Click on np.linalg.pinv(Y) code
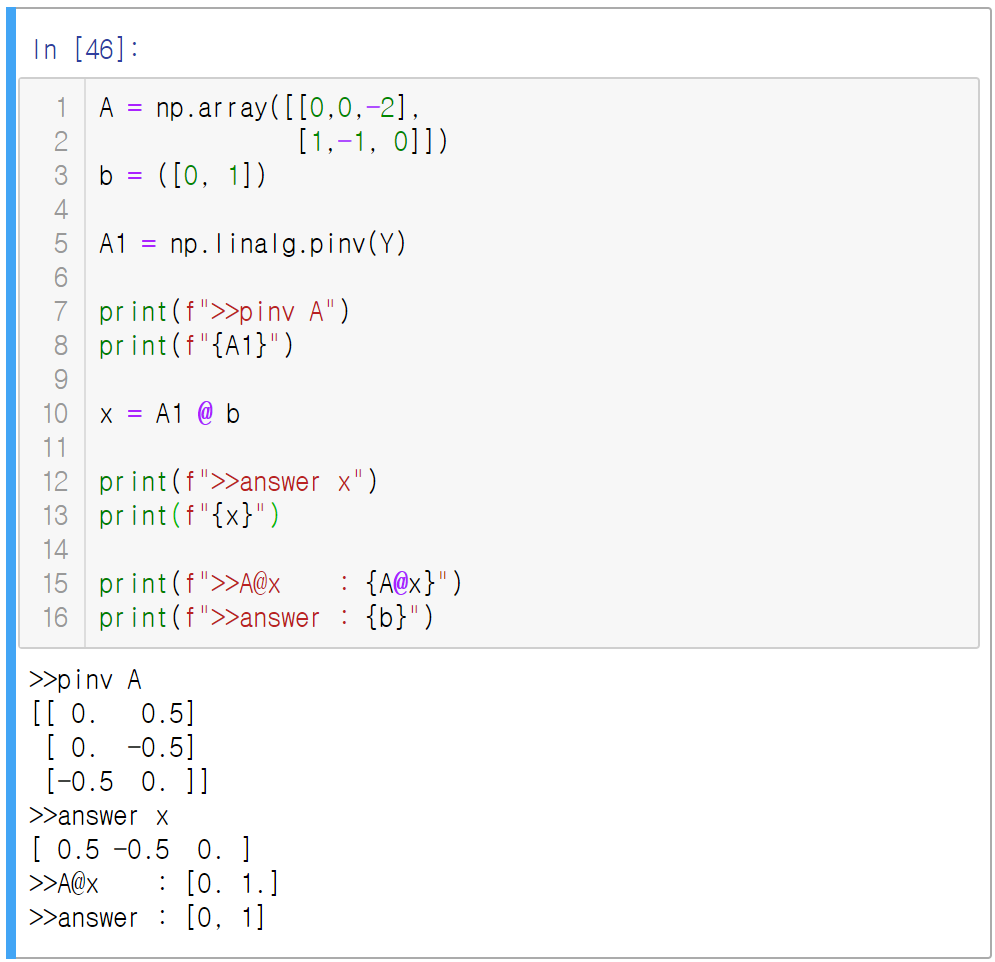The height and width of the screenshot is (962, 995). tap(287, 244)
